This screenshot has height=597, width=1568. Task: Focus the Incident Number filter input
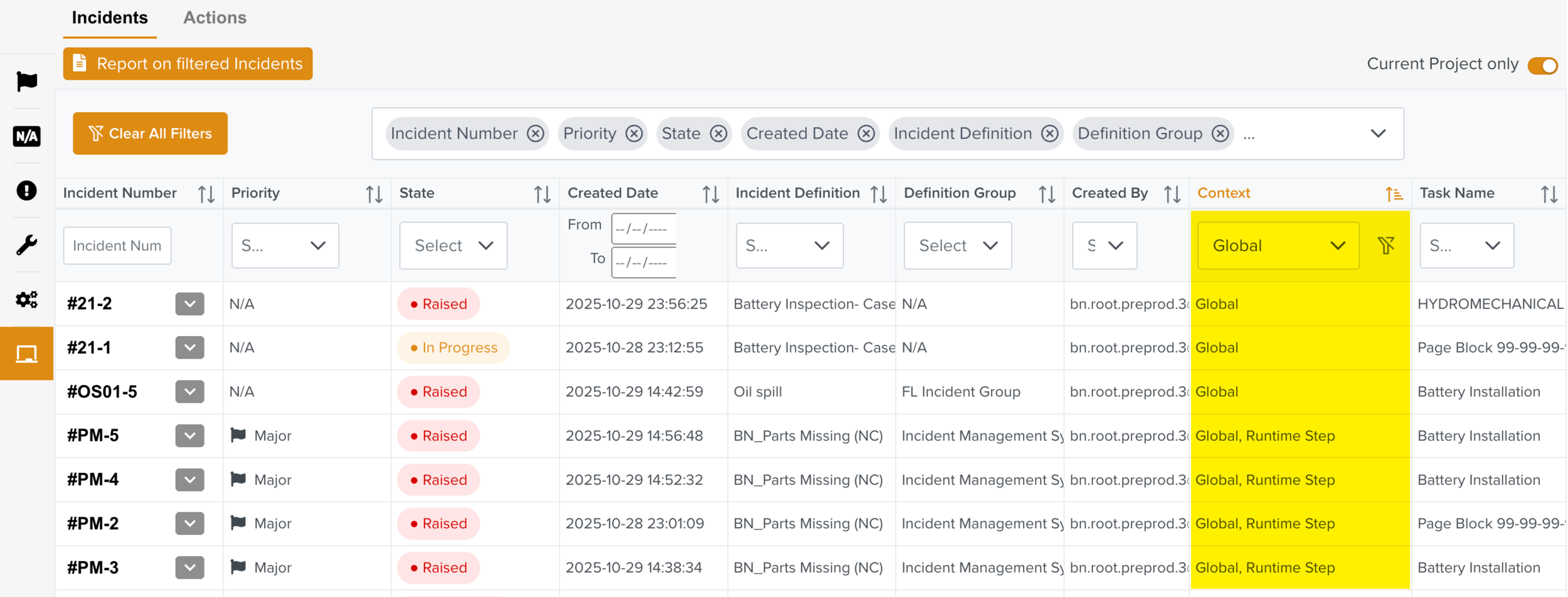pyautogui.click(x=117, y=246)
